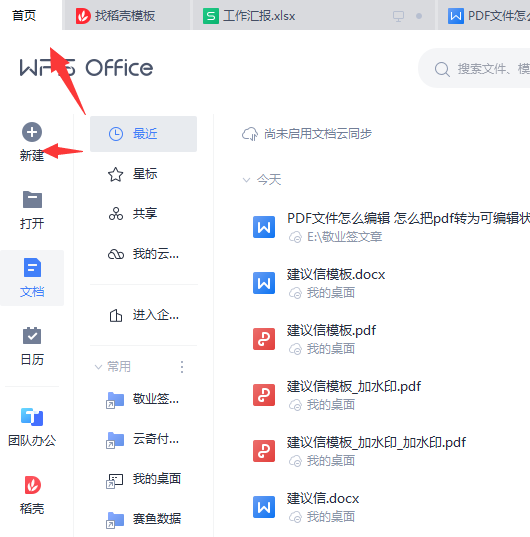The image size is (530, 537).
Task: Click the building icon beside 进入企
Action: click(116, 315)
